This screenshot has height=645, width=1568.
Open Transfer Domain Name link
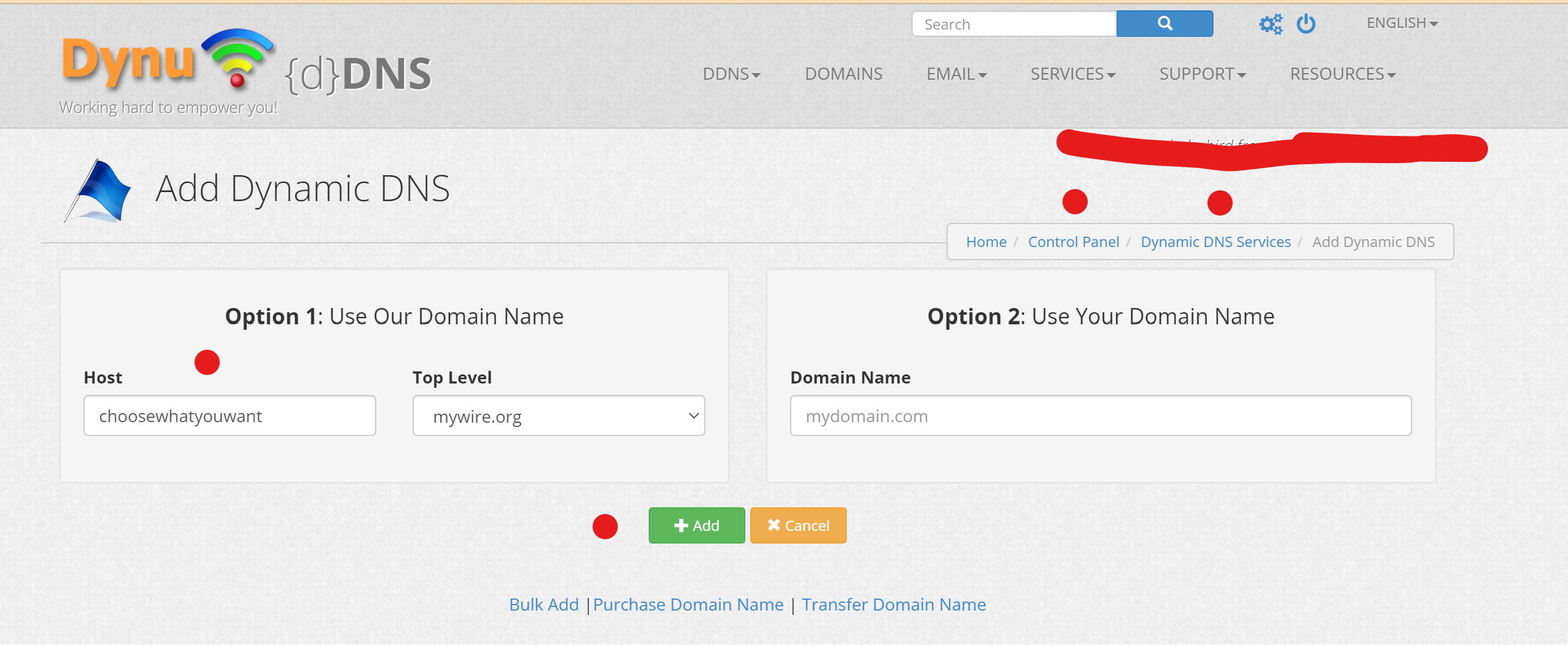pos(893,604)
